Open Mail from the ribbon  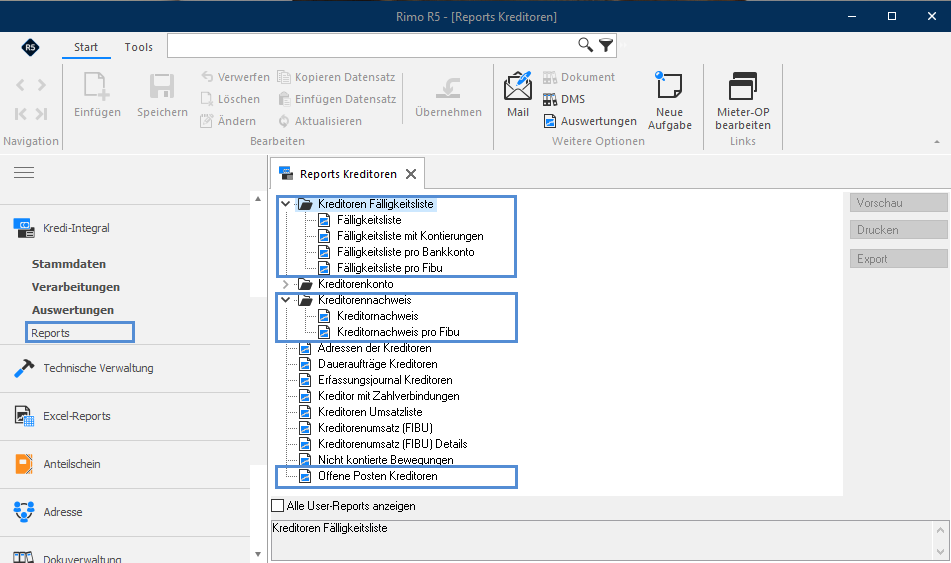pyautogui.click(x=518, y=94)
